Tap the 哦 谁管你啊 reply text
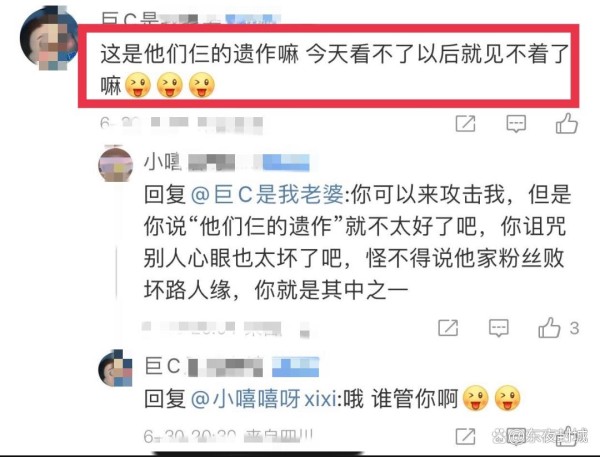 398,399
